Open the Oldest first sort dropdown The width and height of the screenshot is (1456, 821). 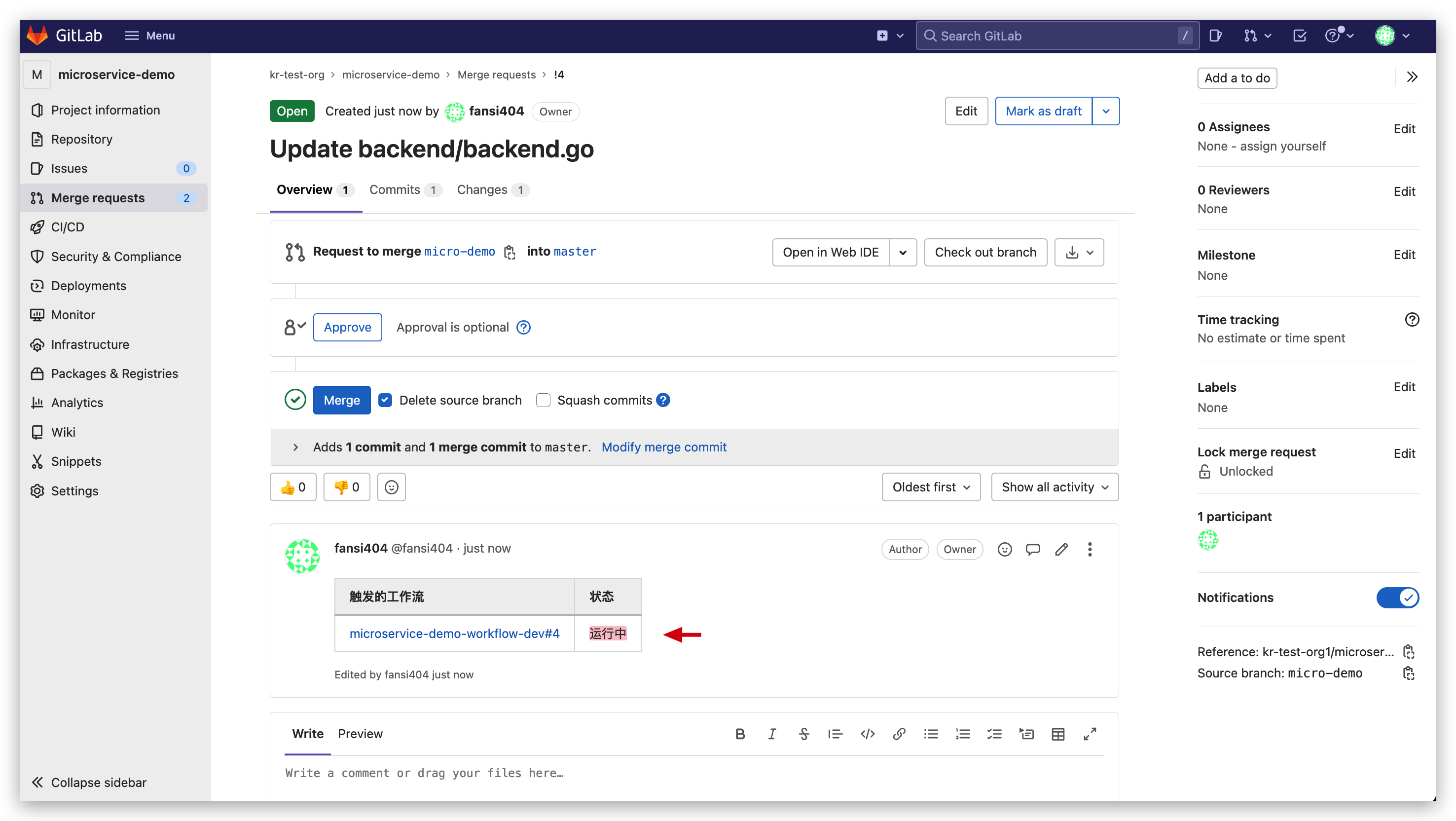click(x=931, y=487)
